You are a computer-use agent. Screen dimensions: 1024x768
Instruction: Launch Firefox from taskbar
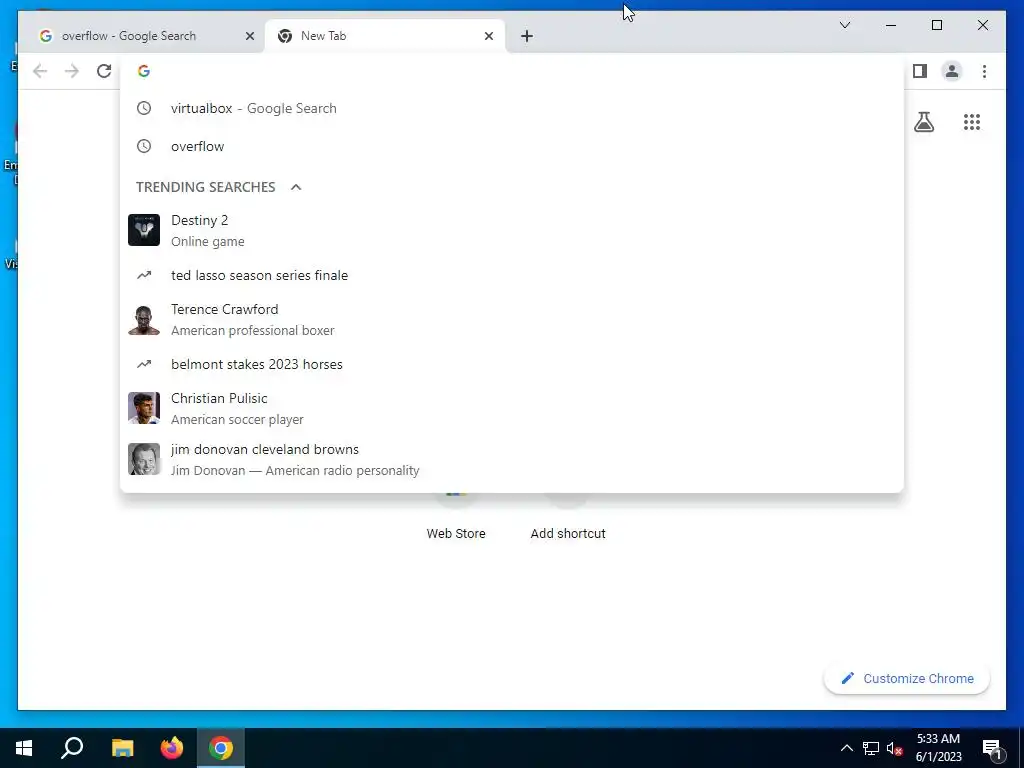coord(172,748)
